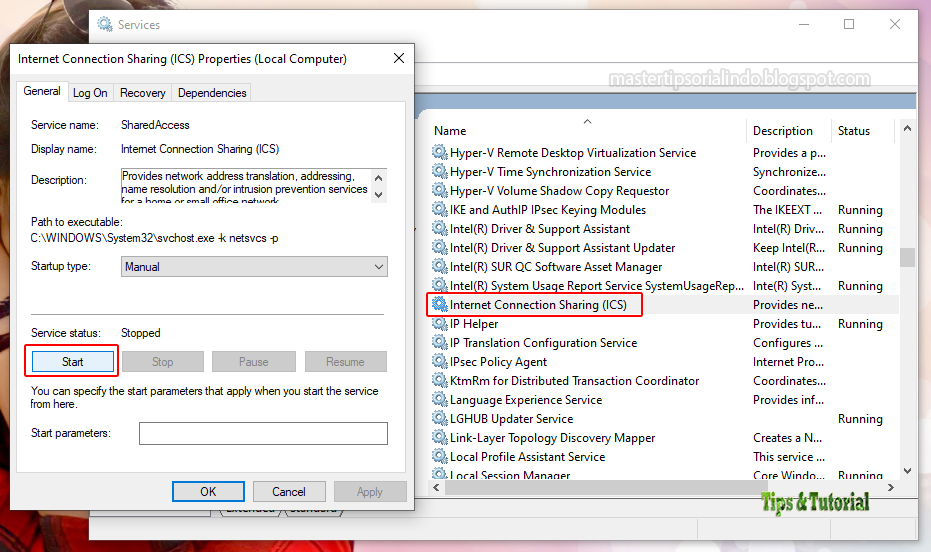The height and width of the screenshot is (552, 931).
Task: Click the greyed-out Resume button
Action: 346,361
